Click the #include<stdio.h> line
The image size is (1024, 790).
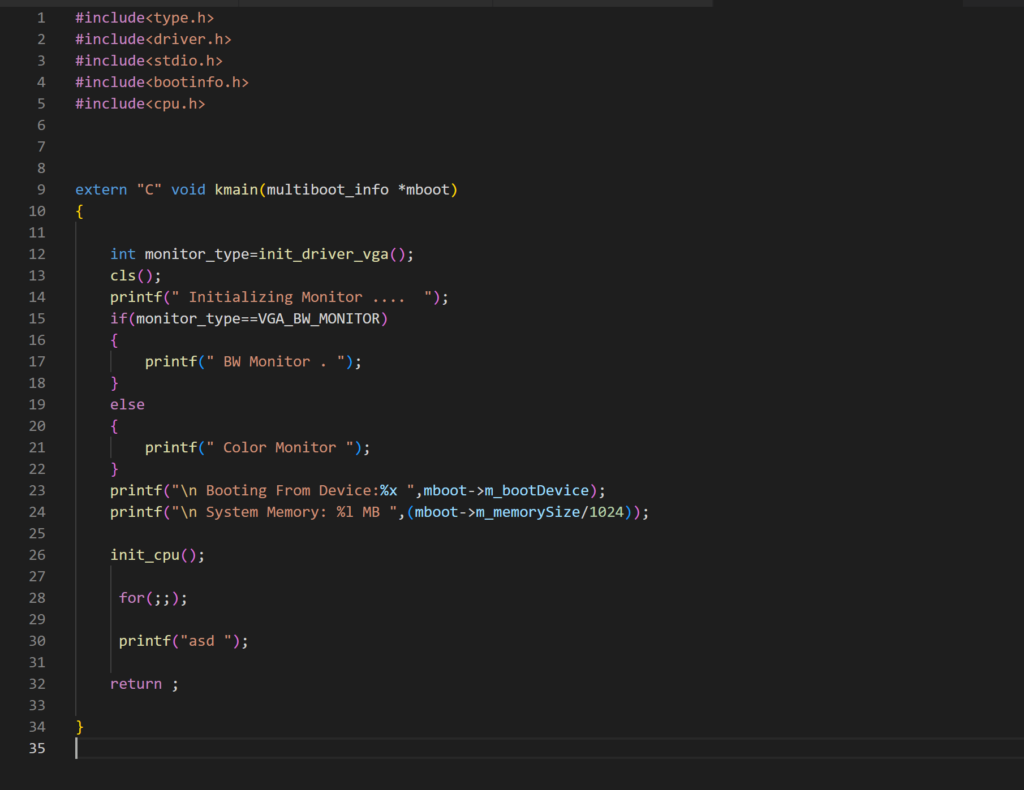149,61
